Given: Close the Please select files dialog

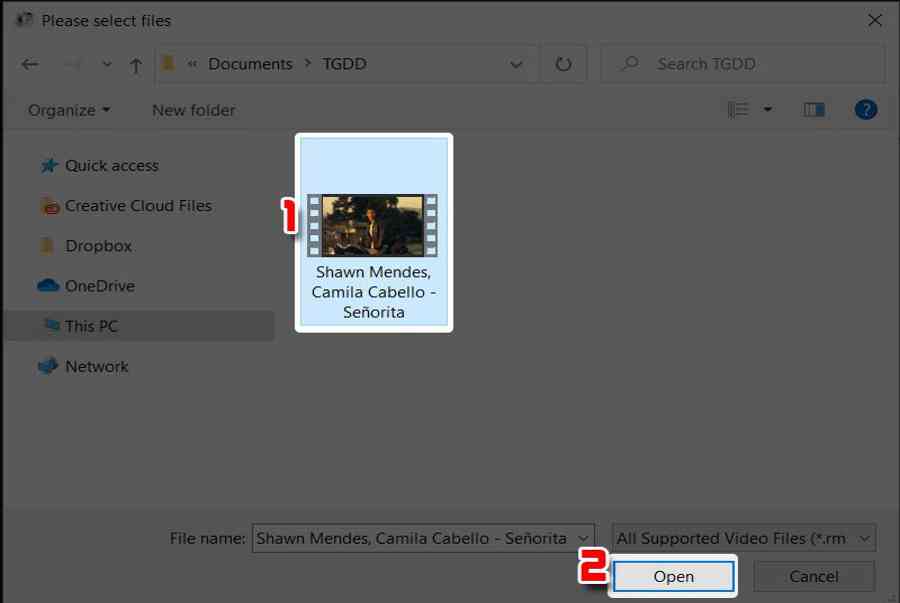Looking at the screenshot, I should point(875,21).
